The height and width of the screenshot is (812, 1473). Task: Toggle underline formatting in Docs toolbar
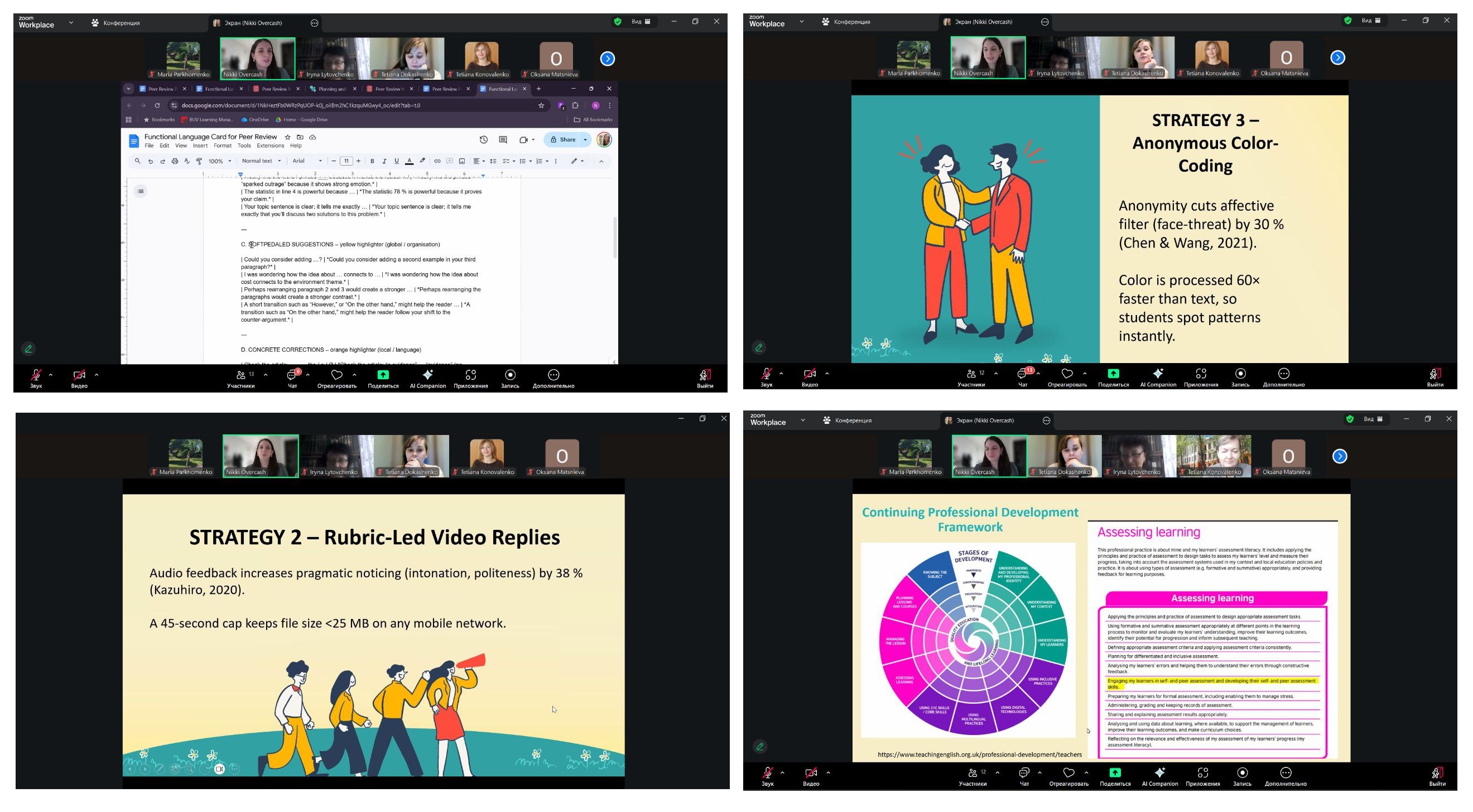coord(396,161)
